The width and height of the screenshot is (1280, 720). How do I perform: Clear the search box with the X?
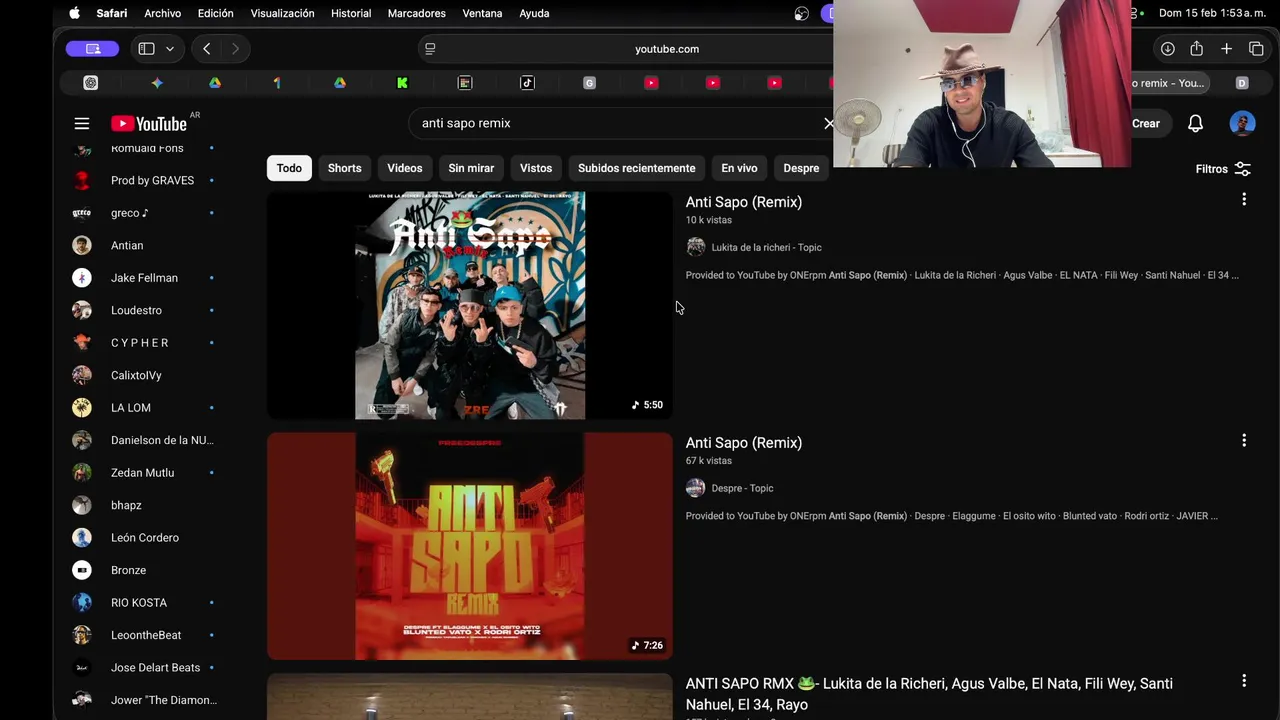click(828, 123)
